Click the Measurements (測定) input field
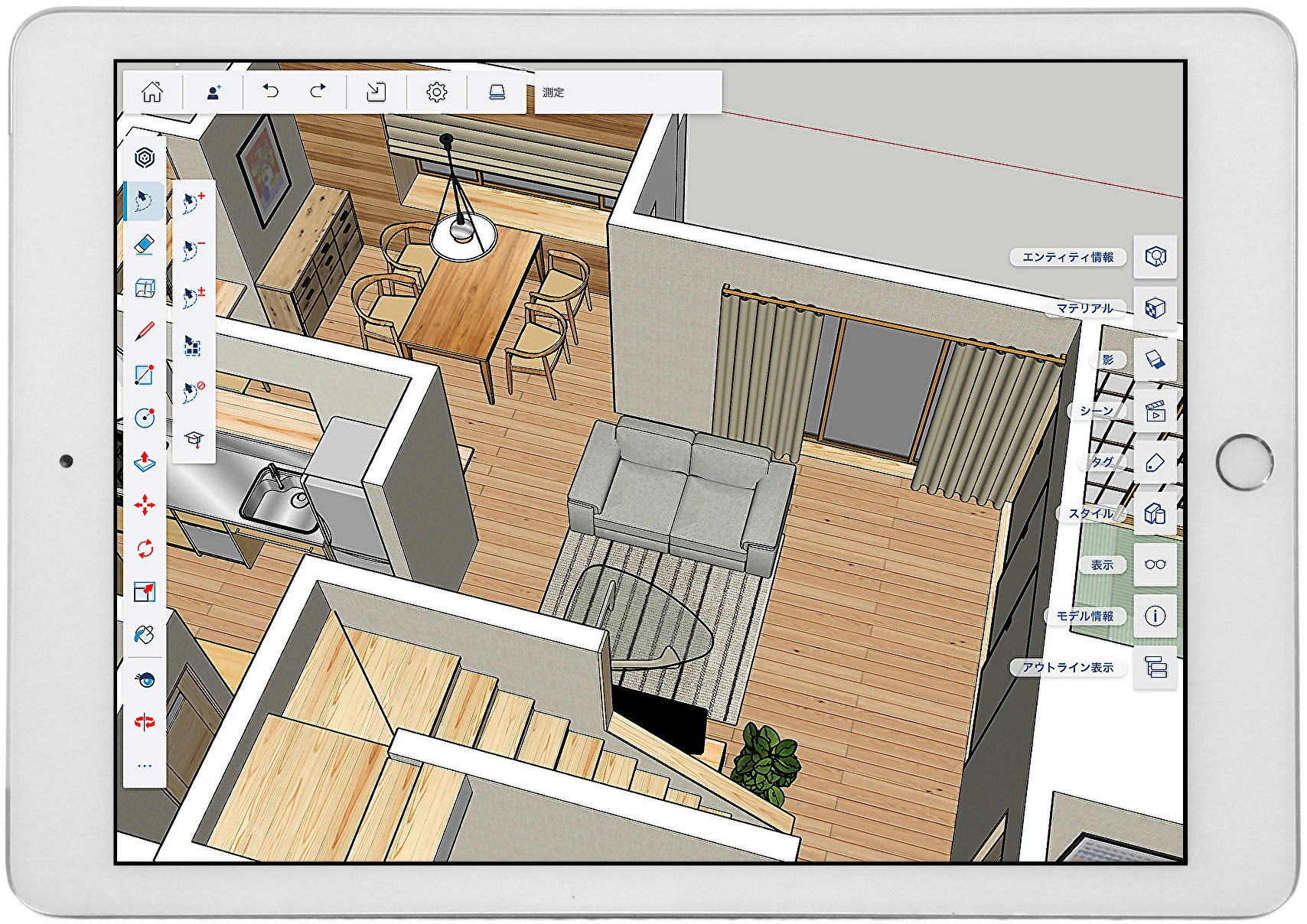The width and height of the screenshot is (1307, 924). click(x=627, y=93)
